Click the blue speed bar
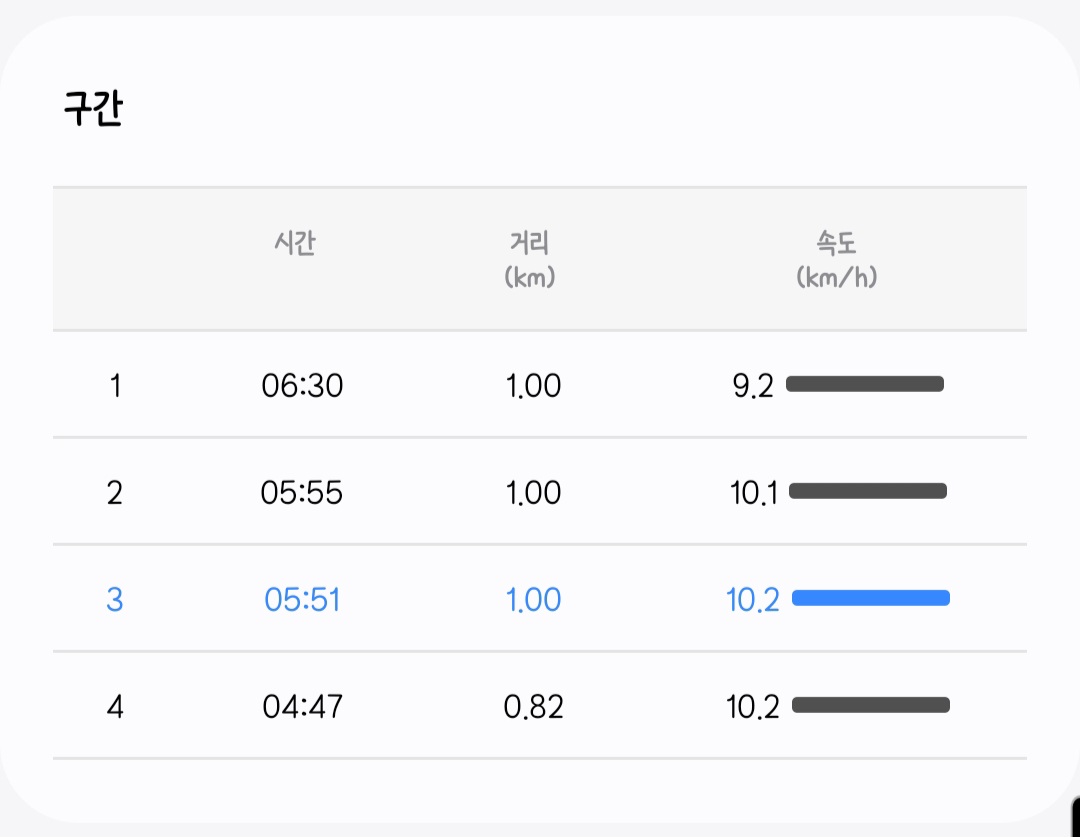The width and height of the screenshot is (1080, 837). point(871,598)
